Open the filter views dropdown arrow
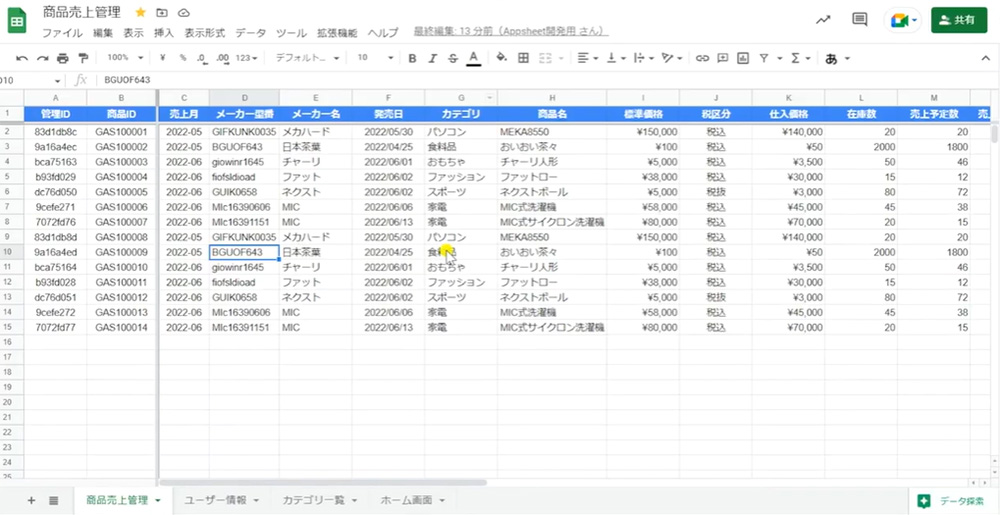Image resolution: width=1000 pixels, height=515 pixels. point(779,59)
